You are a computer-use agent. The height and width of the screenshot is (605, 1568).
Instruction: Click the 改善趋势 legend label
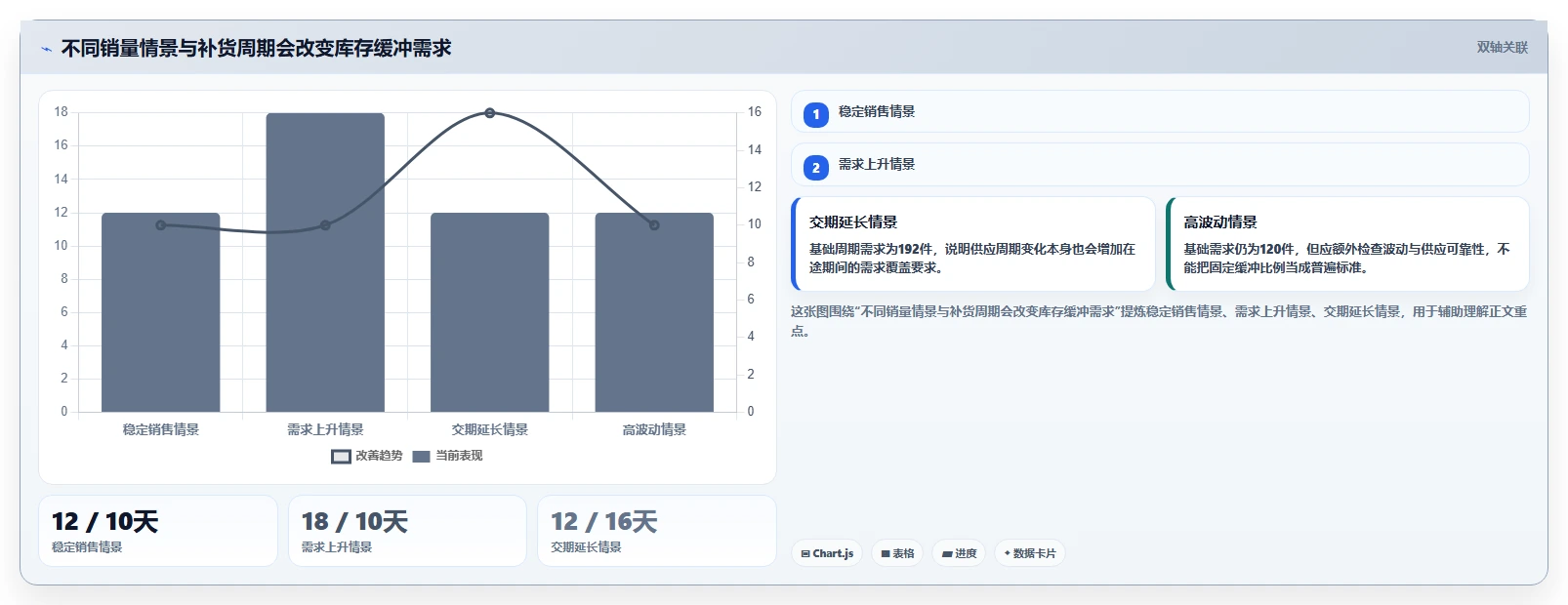tap(379, 456)
